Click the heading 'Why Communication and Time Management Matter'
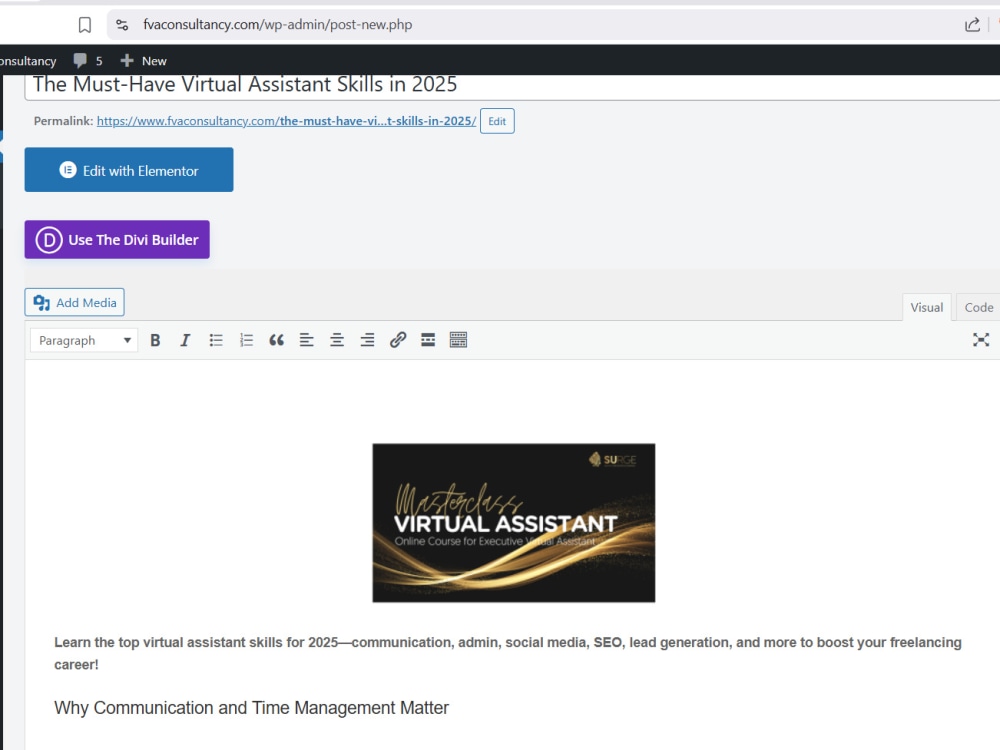 [x=251, y=707]
